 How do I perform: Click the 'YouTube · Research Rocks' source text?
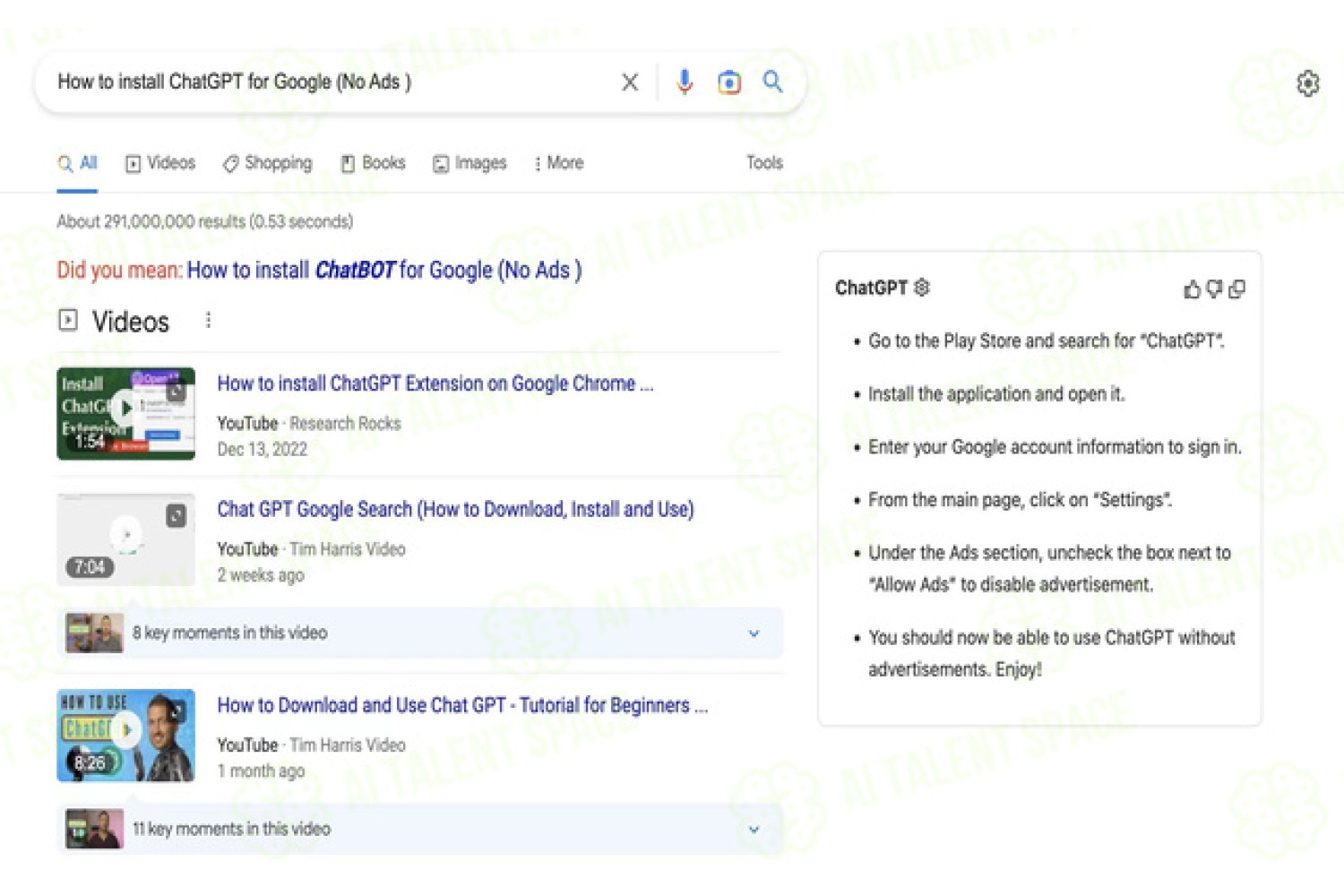tap(309, 423)
